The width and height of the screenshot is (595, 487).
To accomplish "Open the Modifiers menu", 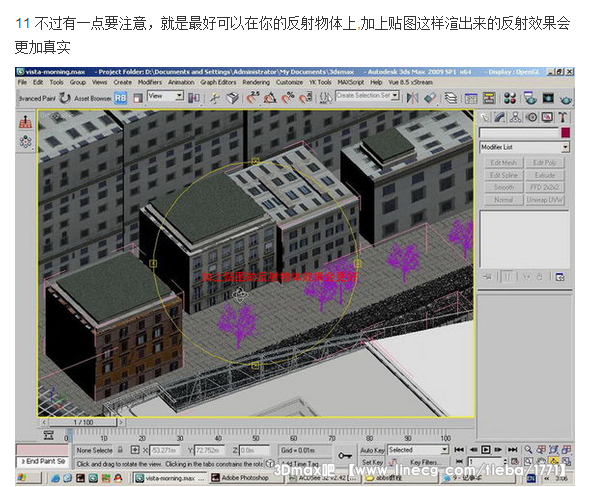I will (150, 82).
